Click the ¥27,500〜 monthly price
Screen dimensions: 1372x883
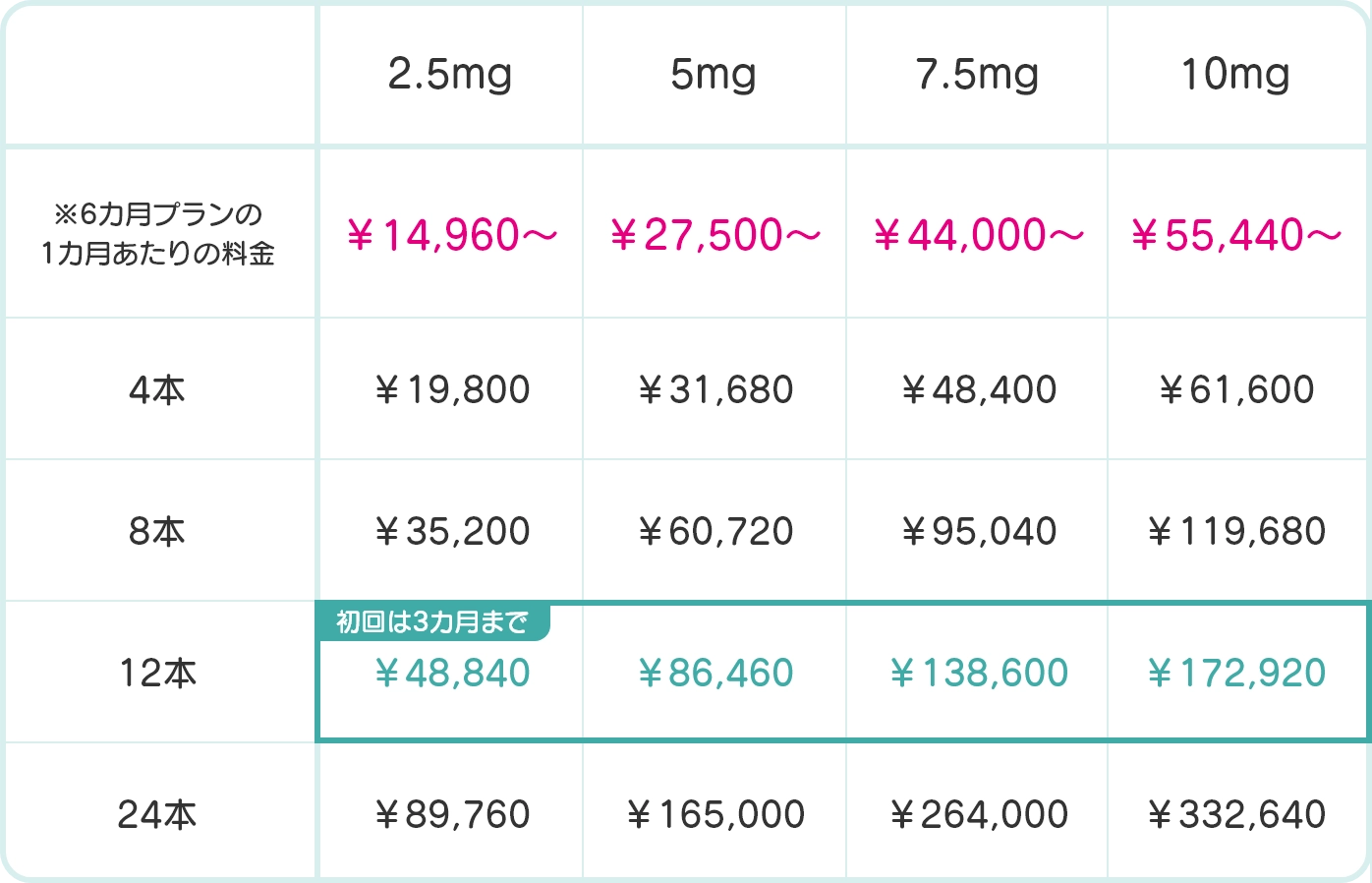click(x=715, y=235)
